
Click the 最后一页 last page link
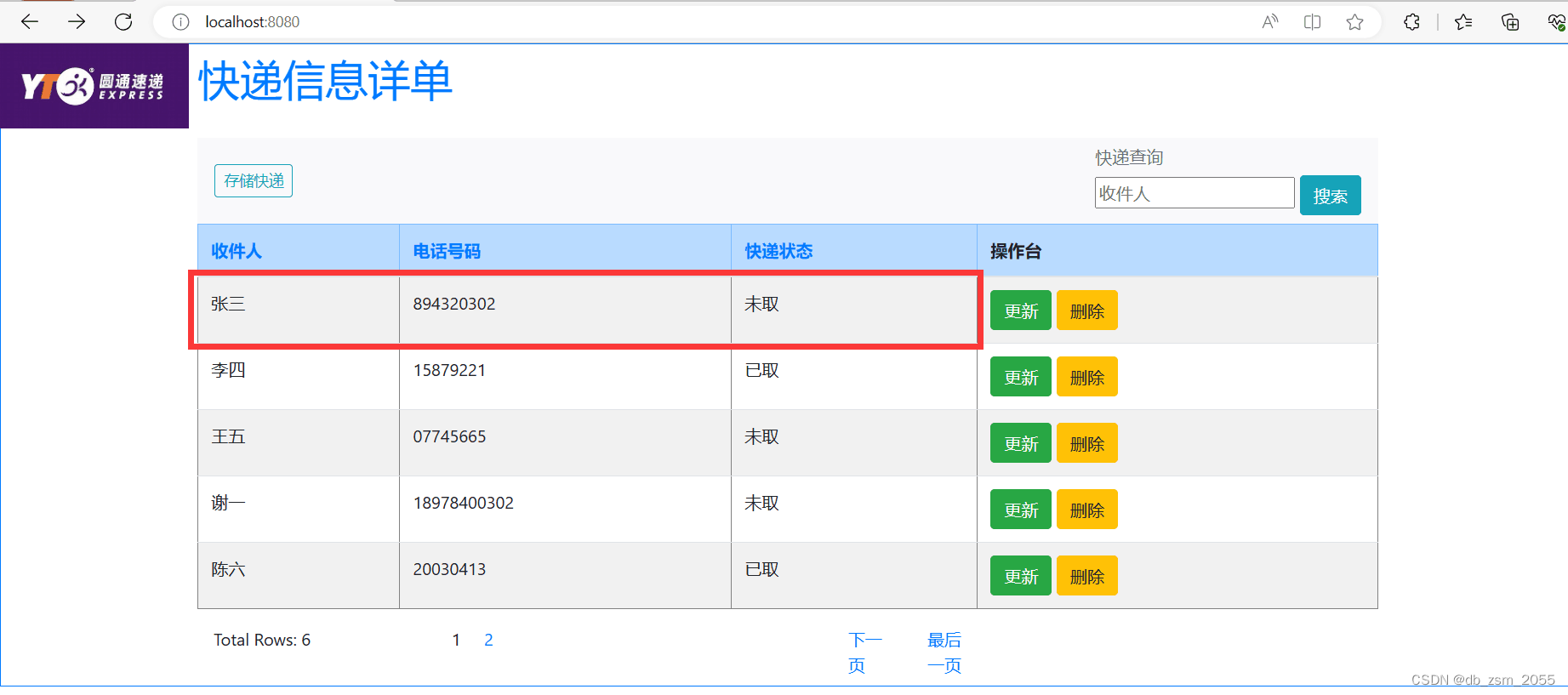coord(944,652)
